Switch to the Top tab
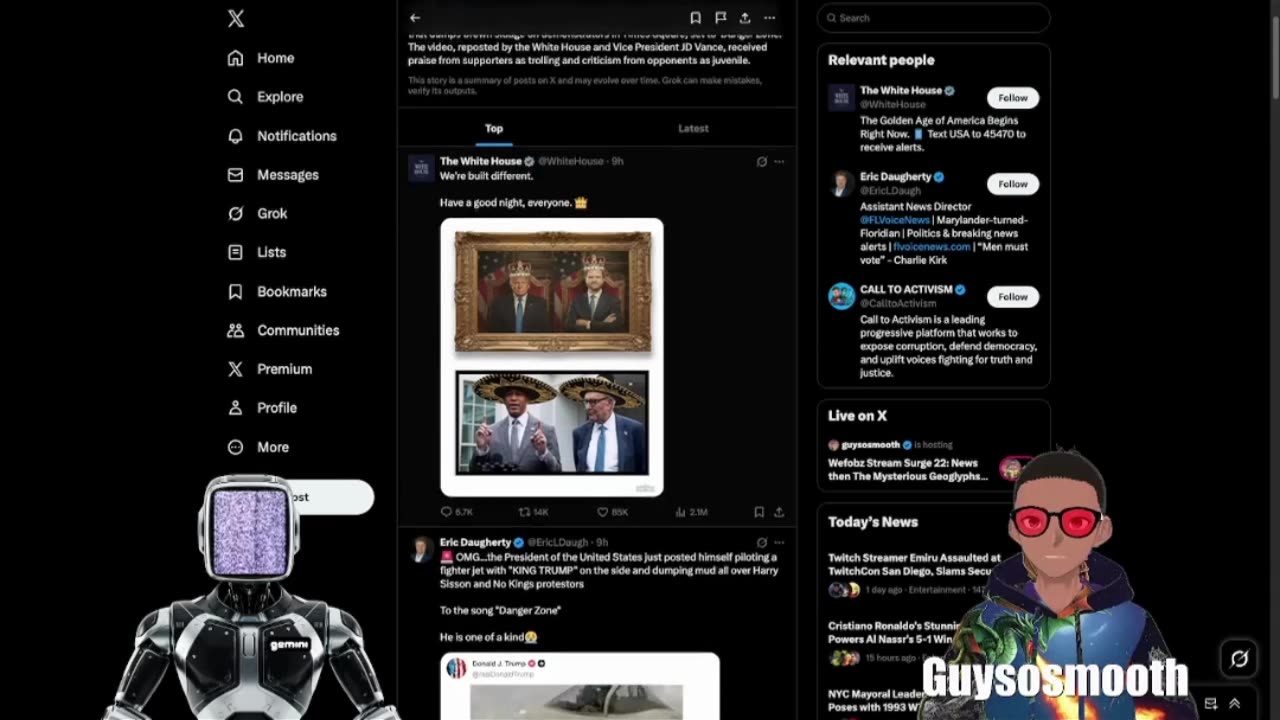The image size is (1280, 720). (x=494, y=128)
